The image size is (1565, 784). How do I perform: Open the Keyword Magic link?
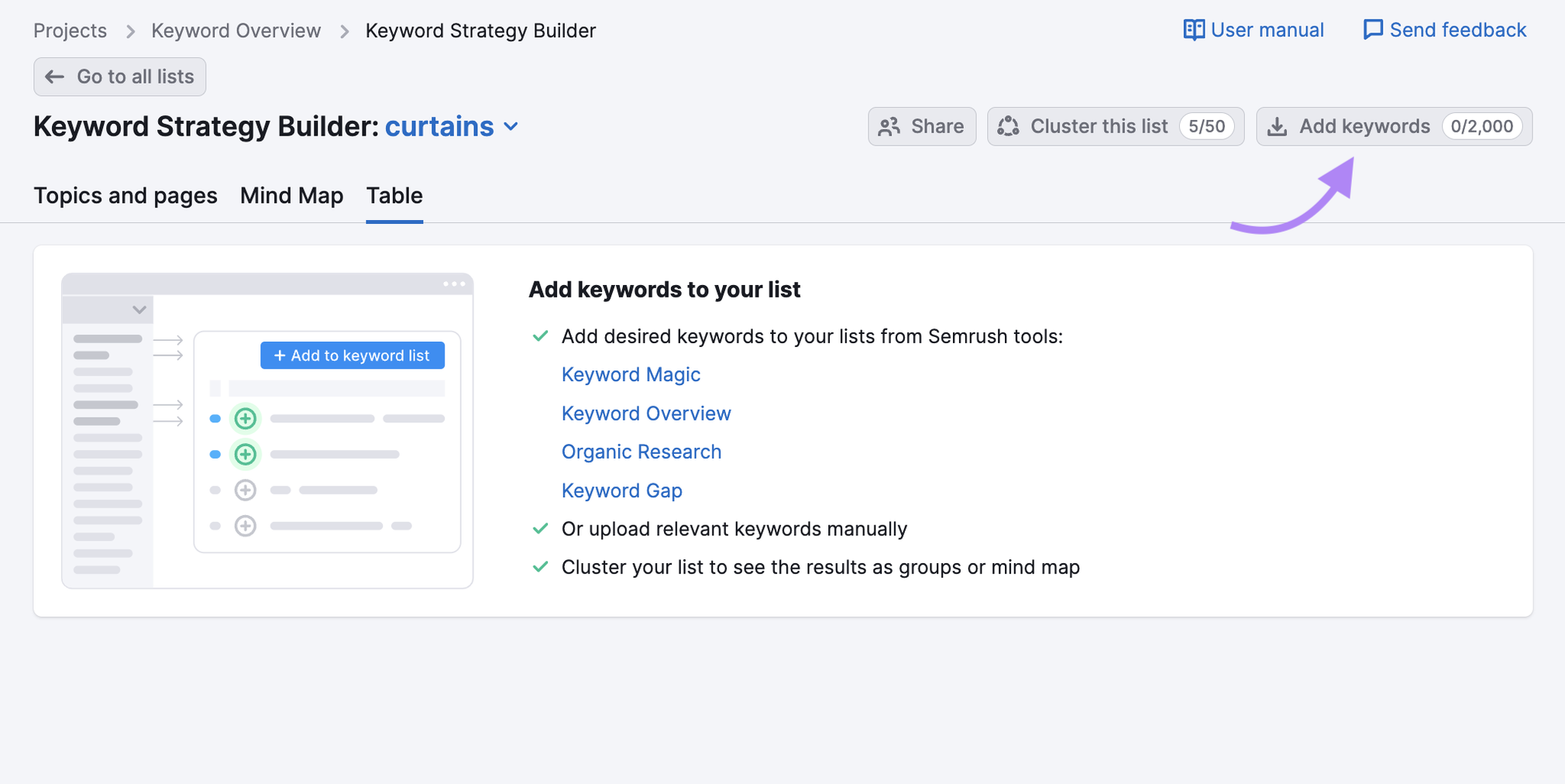pos(631,375)
